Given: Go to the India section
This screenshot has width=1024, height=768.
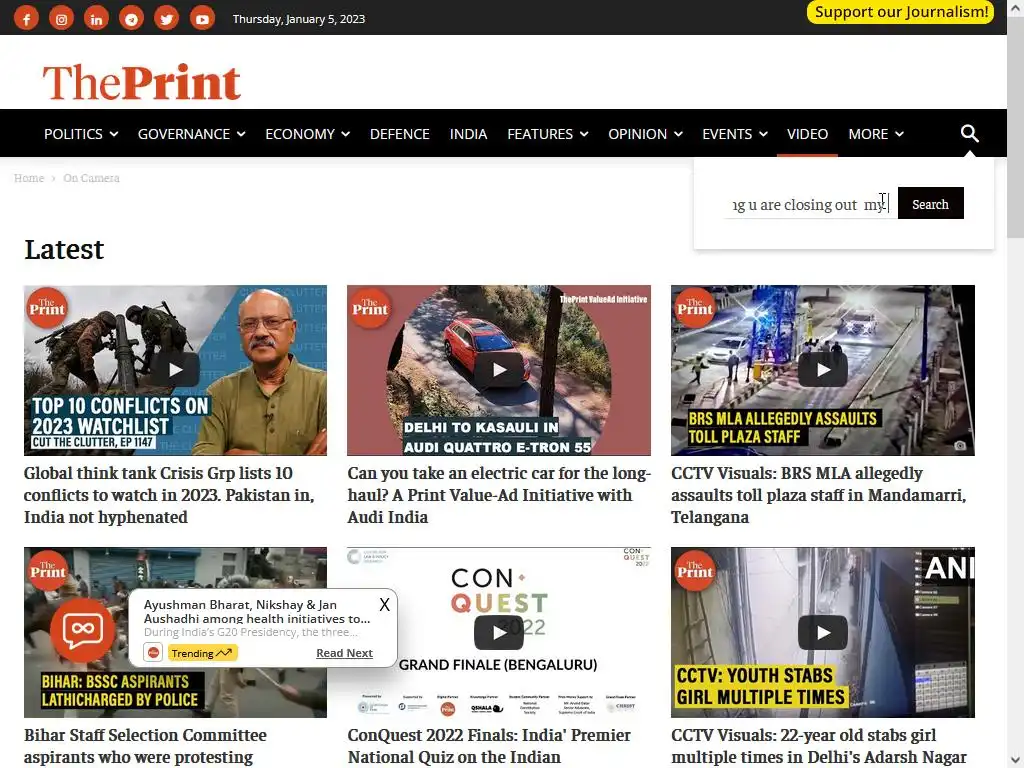Looking at the screenshot, I should 468,134.
